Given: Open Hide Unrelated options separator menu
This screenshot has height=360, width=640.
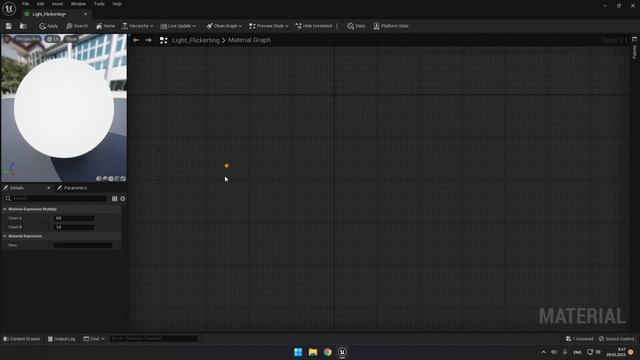Looking at the screenshot, I should click(337, 26).
